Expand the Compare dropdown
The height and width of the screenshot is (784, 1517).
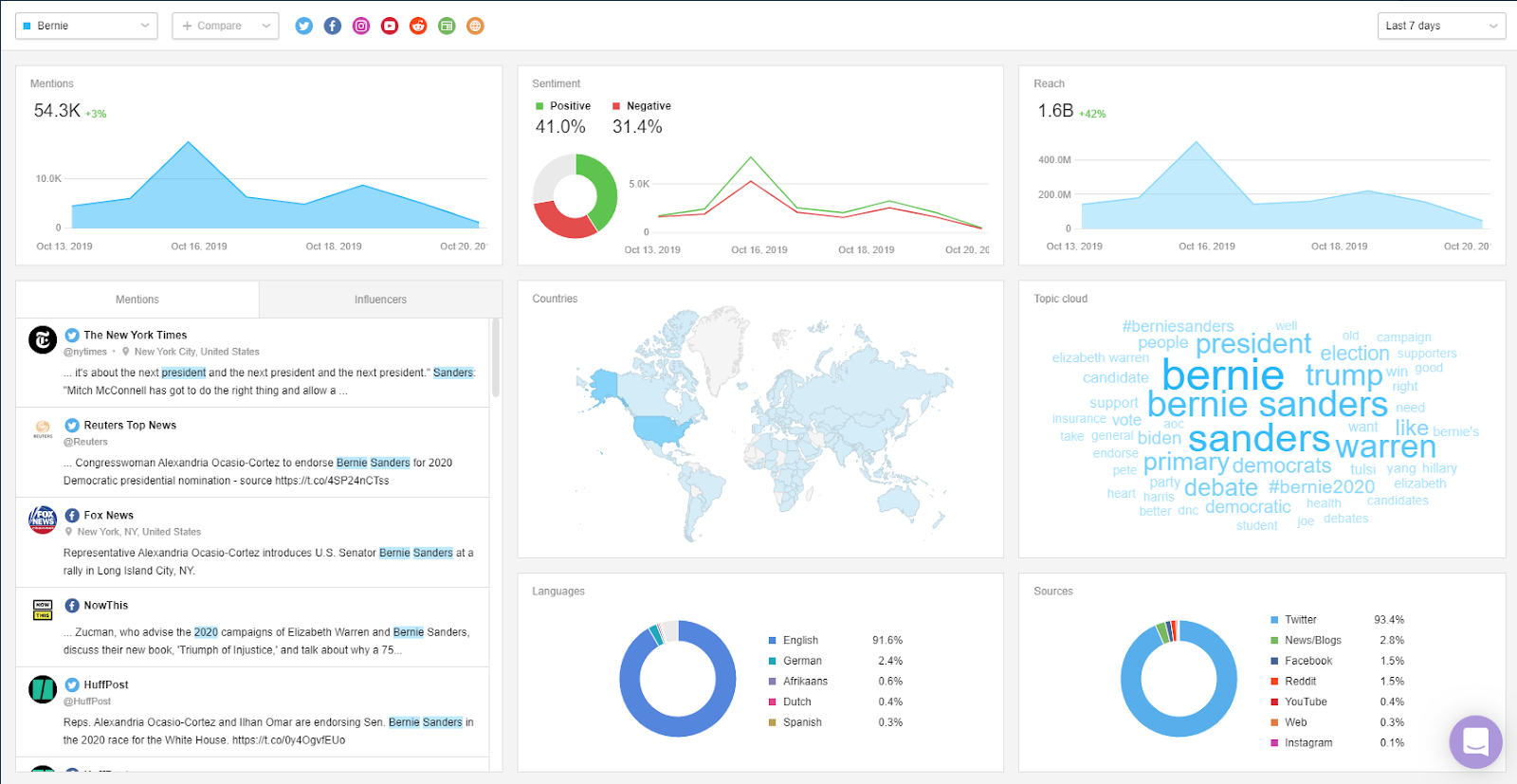226,26
